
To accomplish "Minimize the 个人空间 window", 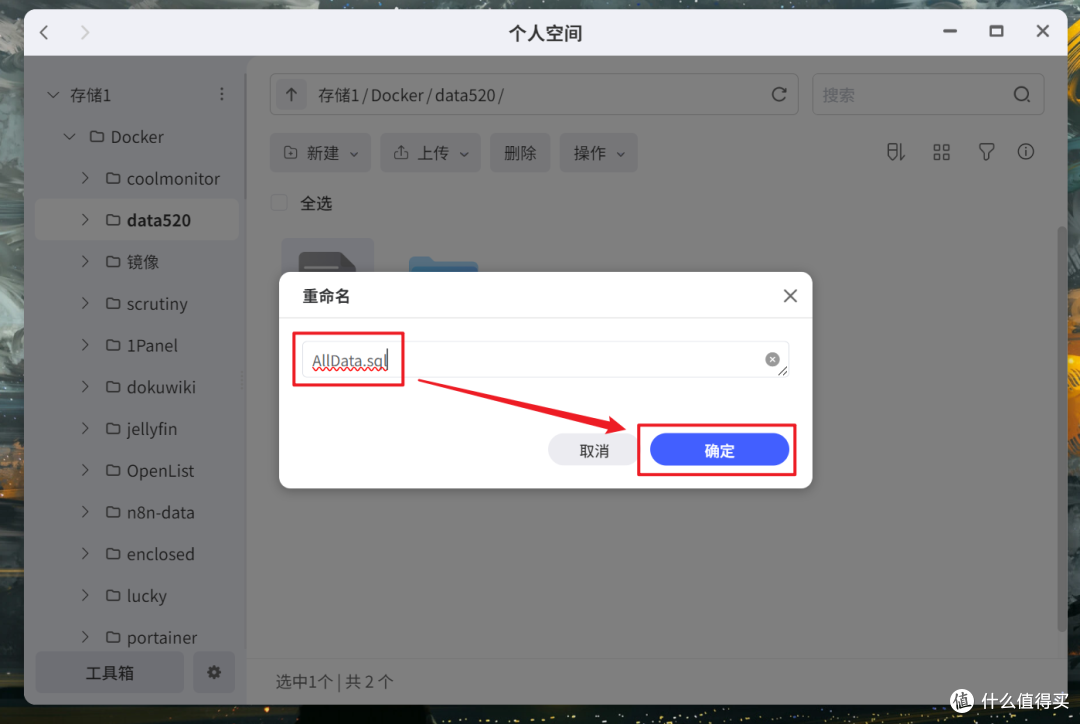I will point(950,31).
